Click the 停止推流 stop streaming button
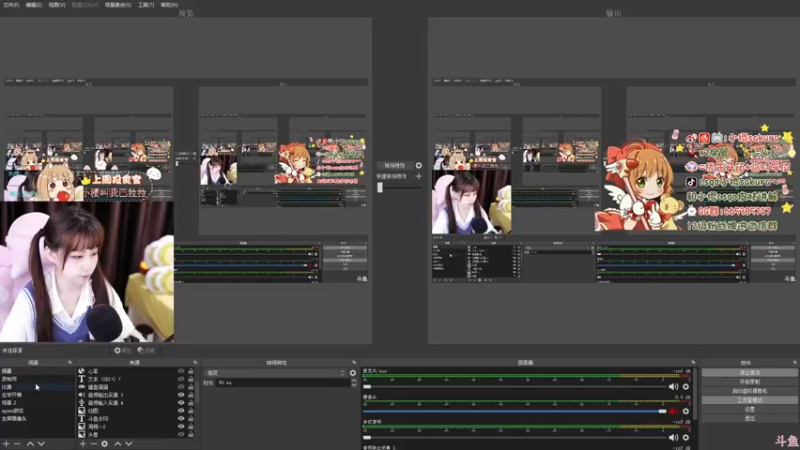The height and width of the screenshot is (450, 800). pos(749,372)
